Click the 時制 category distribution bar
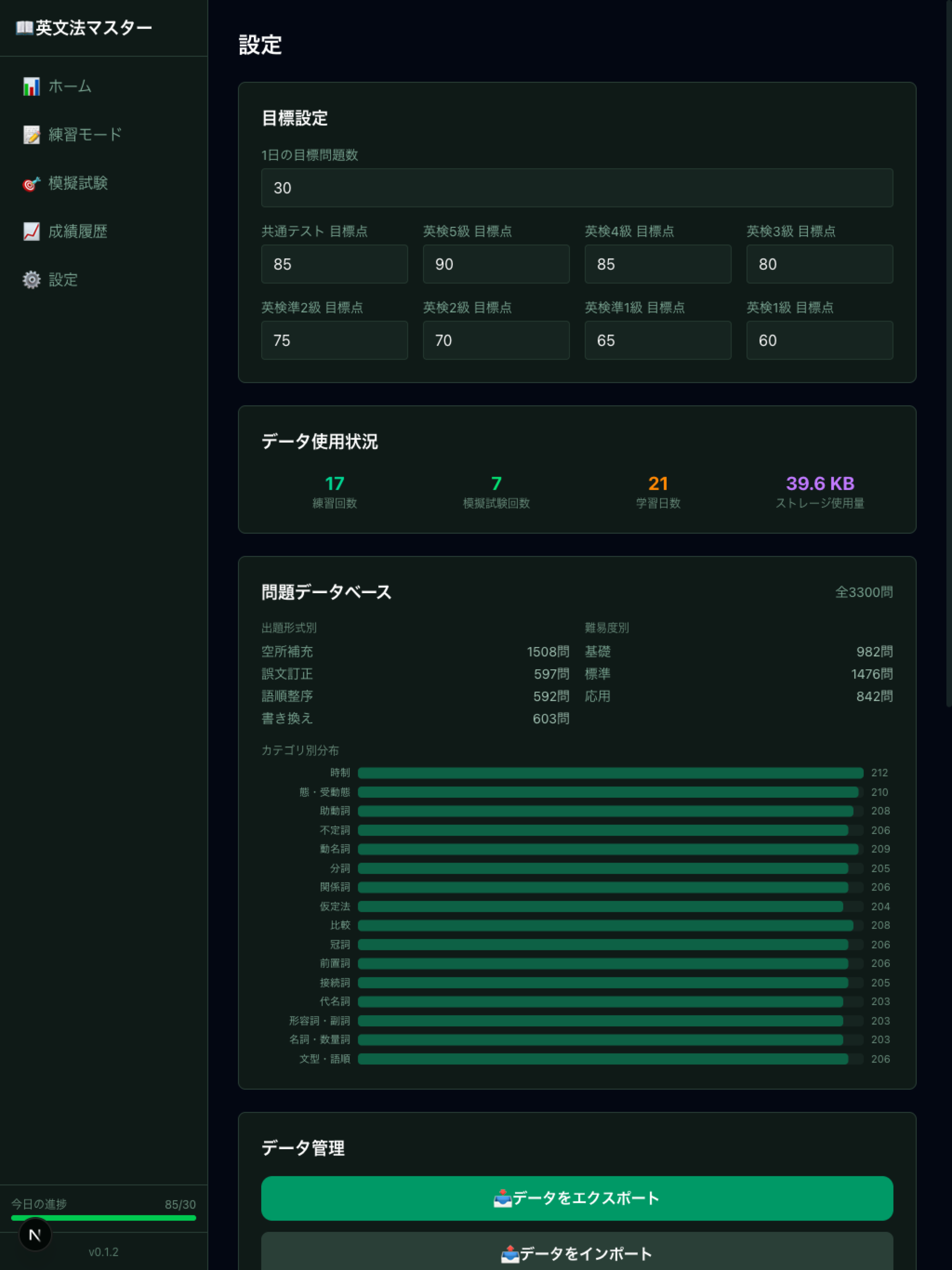The height and width of the screenshot is (1270, 952). pyautogui.click(x=610, y=773)
